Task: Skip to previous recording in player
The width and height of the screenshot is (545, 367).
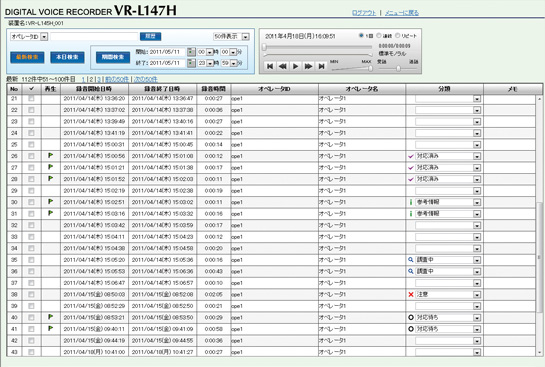Action: point(270,66)
